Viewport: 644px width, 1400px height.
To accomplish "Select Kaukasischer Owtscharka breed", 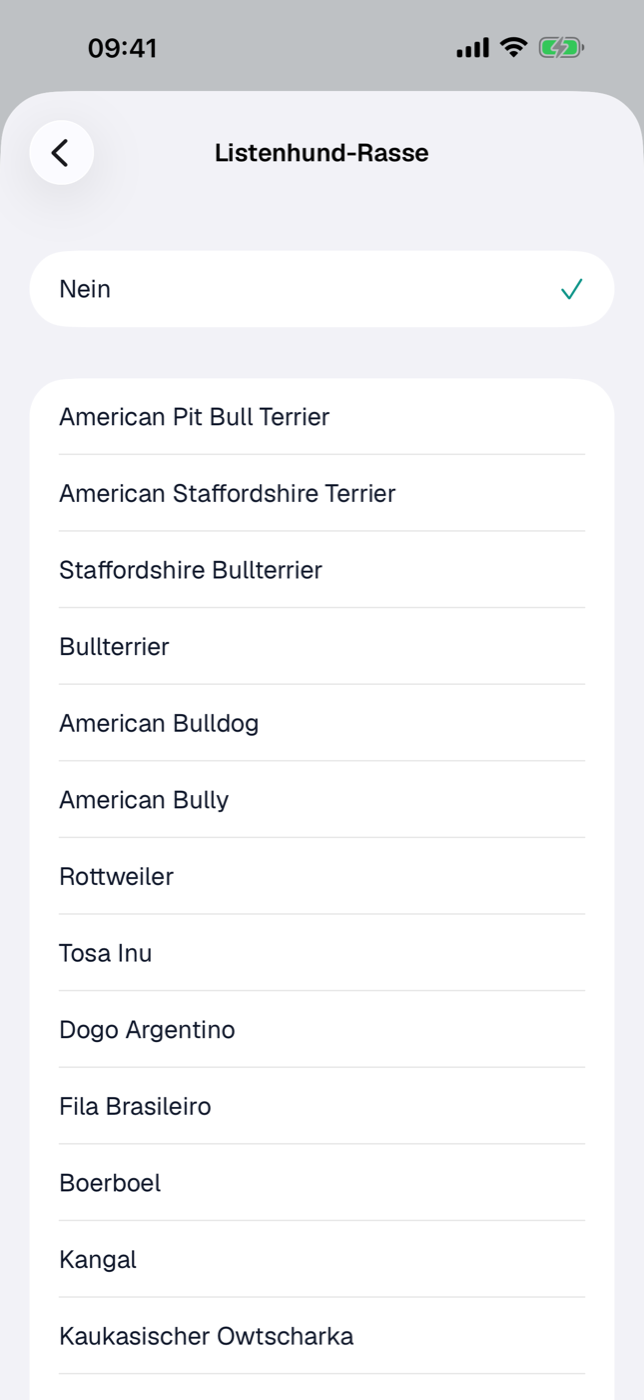I will pos(322,1336).
